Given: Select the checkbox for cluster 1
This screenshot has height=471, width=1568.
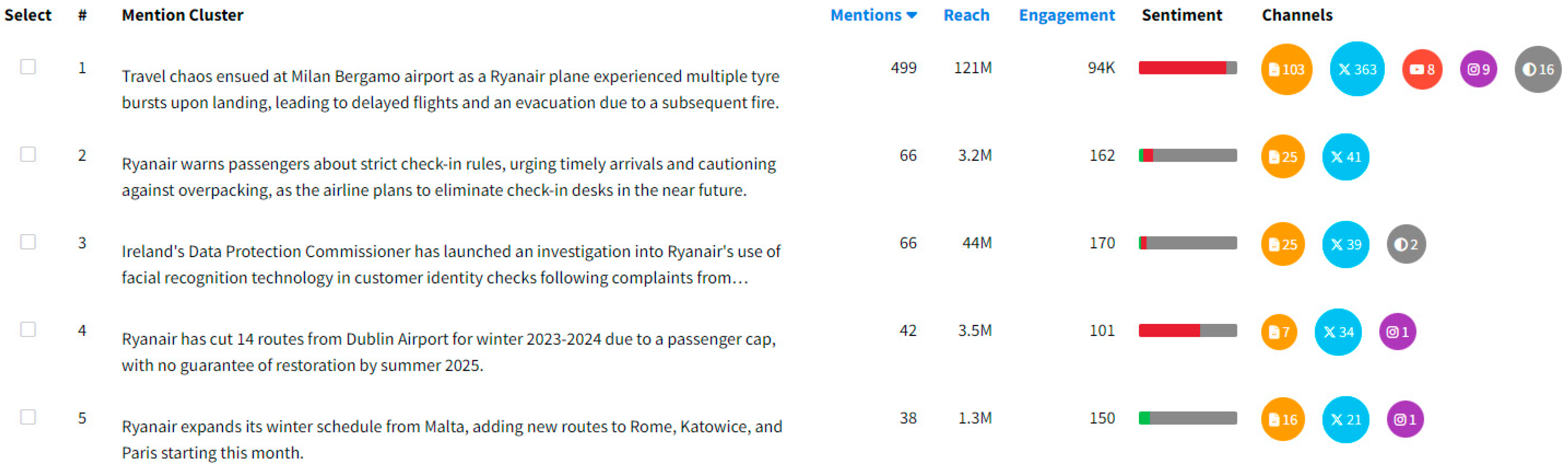Looking at the screenshot, I should coord(28,66).
